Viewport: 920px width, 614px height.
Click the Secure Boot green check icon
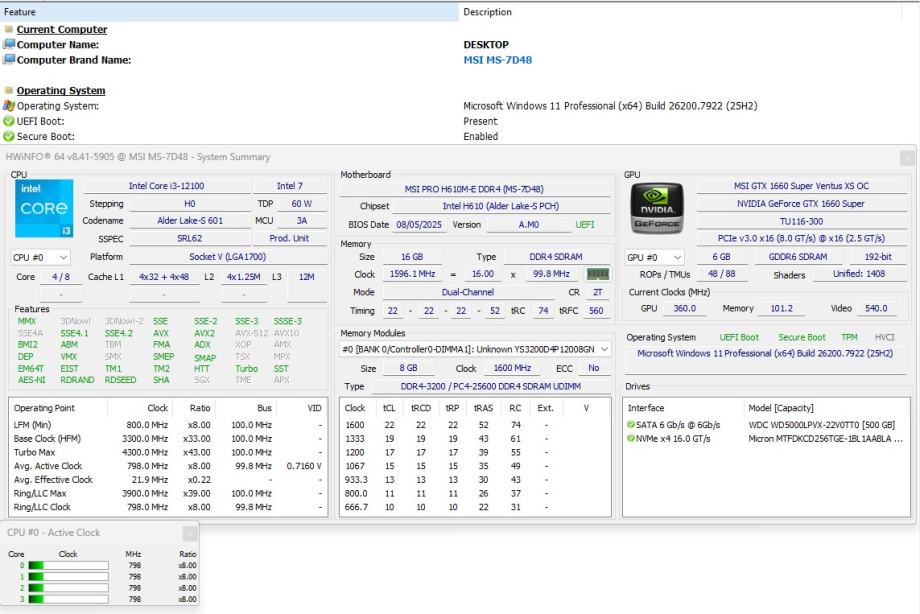tap(9, 137)
